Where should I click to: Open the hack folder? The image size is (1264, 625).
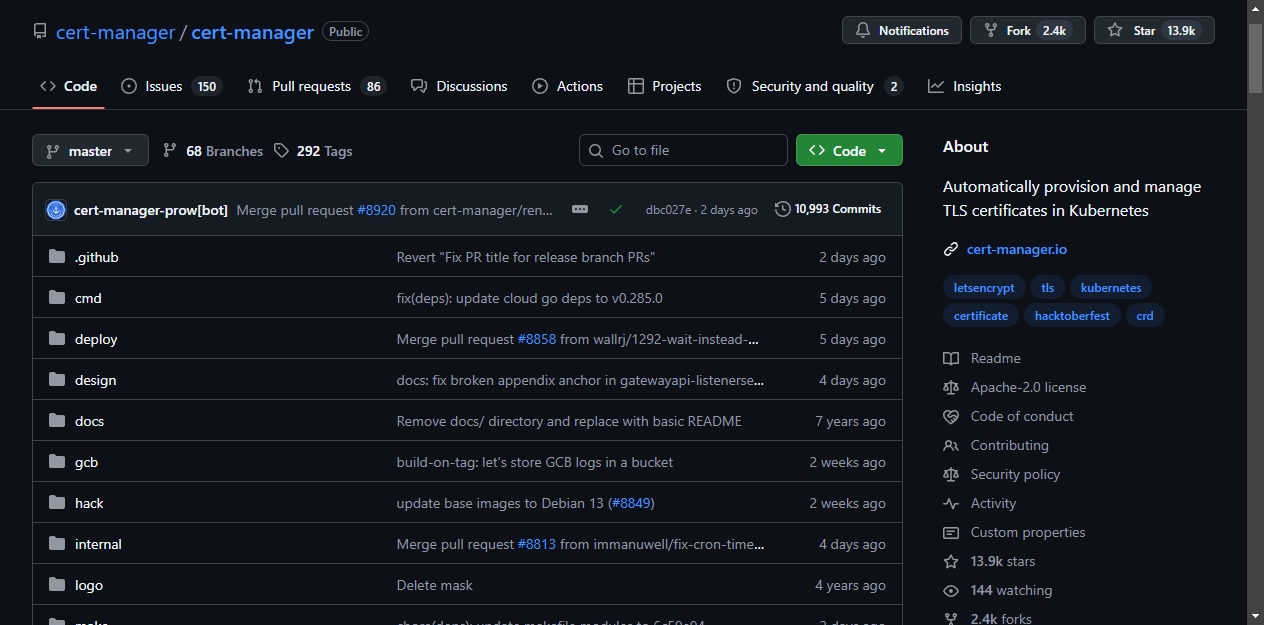pos(89,503)
